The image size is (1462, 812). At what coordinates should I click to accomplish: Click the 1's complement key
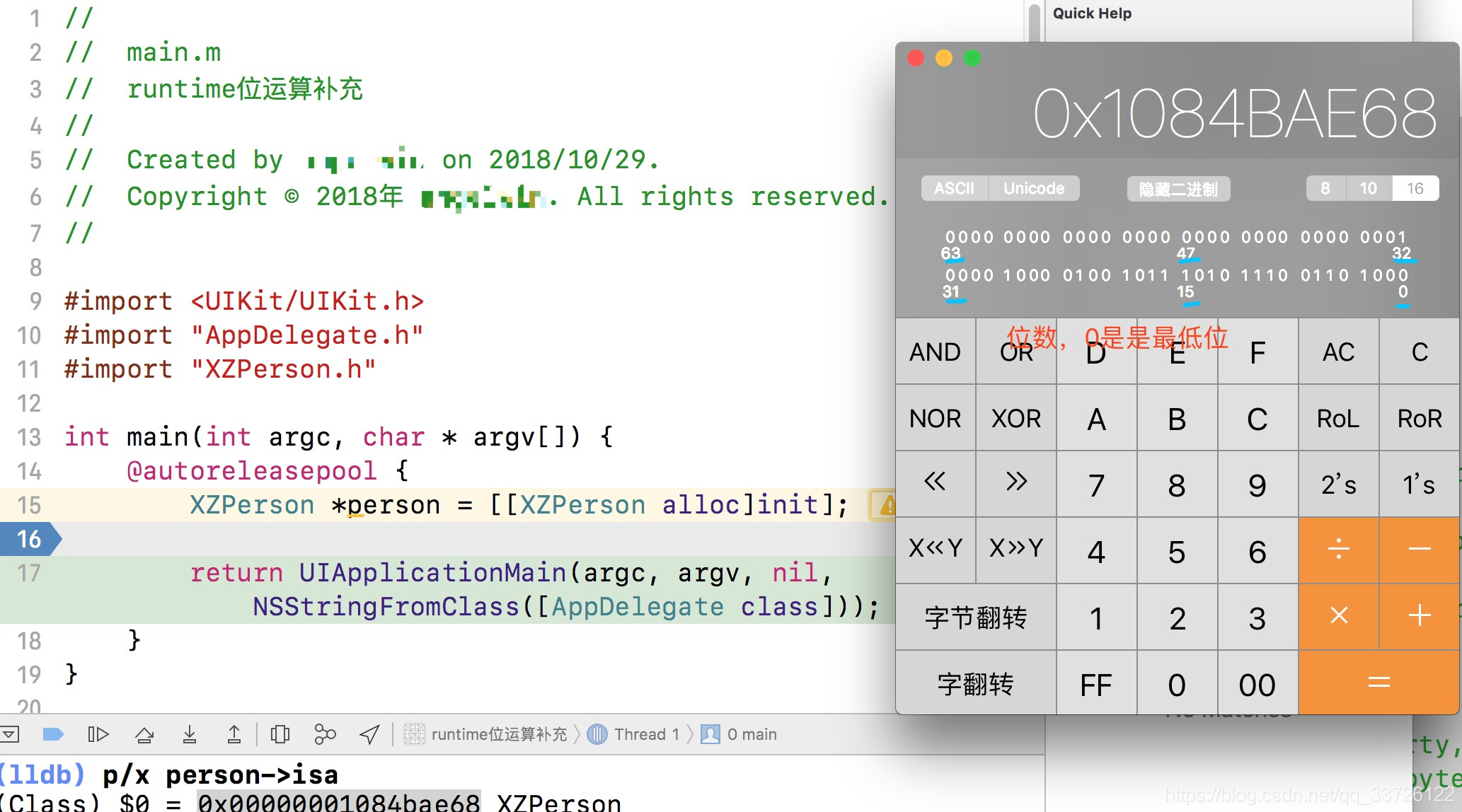[x=1419, y=484]
